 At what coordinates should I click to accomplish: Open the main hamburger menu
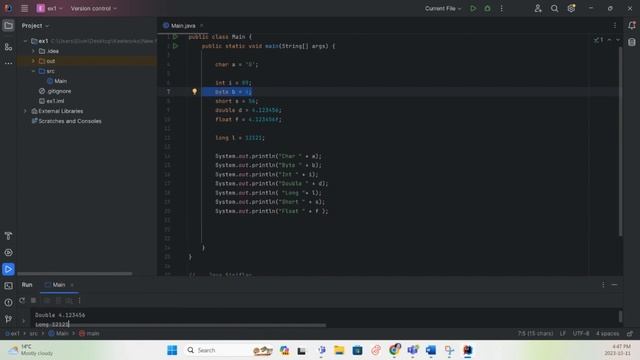(24, 8)
